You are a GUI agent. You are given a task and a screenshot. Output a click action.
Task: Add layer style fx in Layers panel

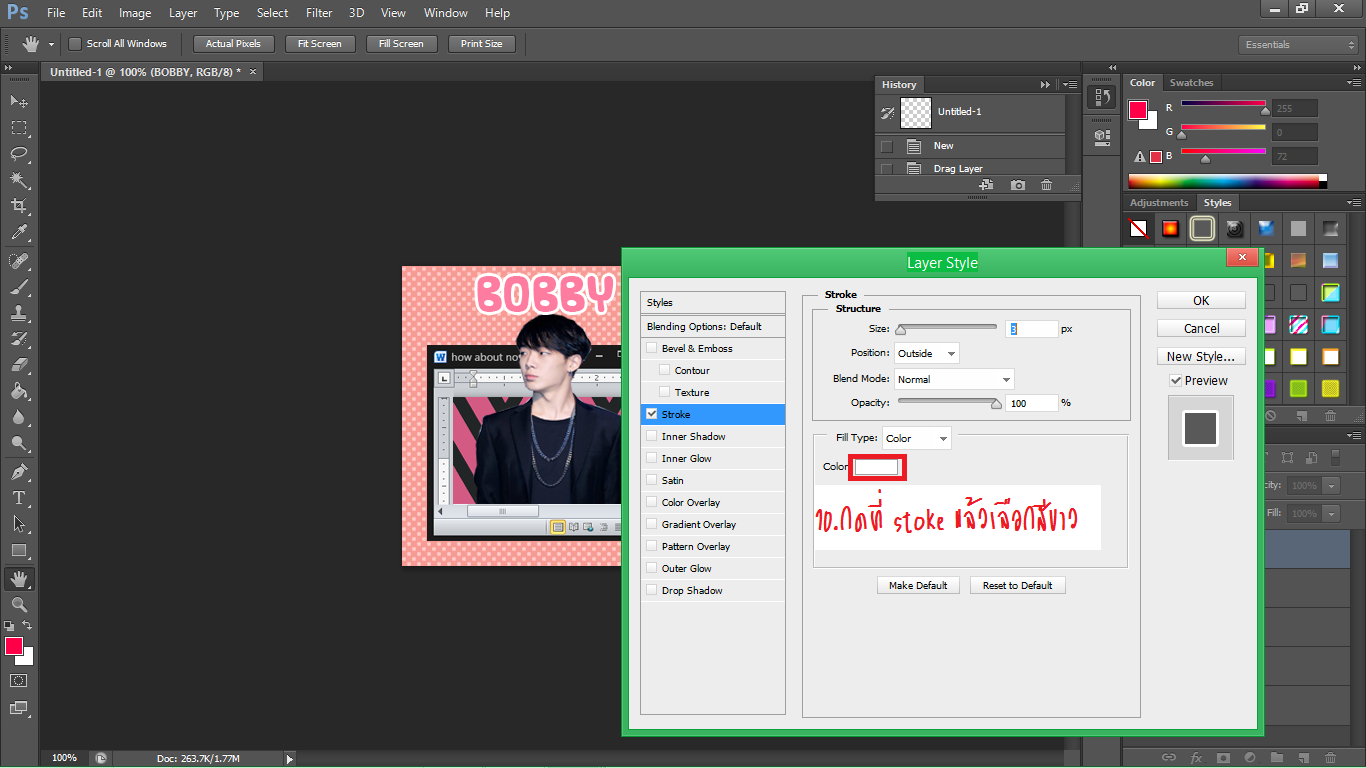(x=1196, y=757)
